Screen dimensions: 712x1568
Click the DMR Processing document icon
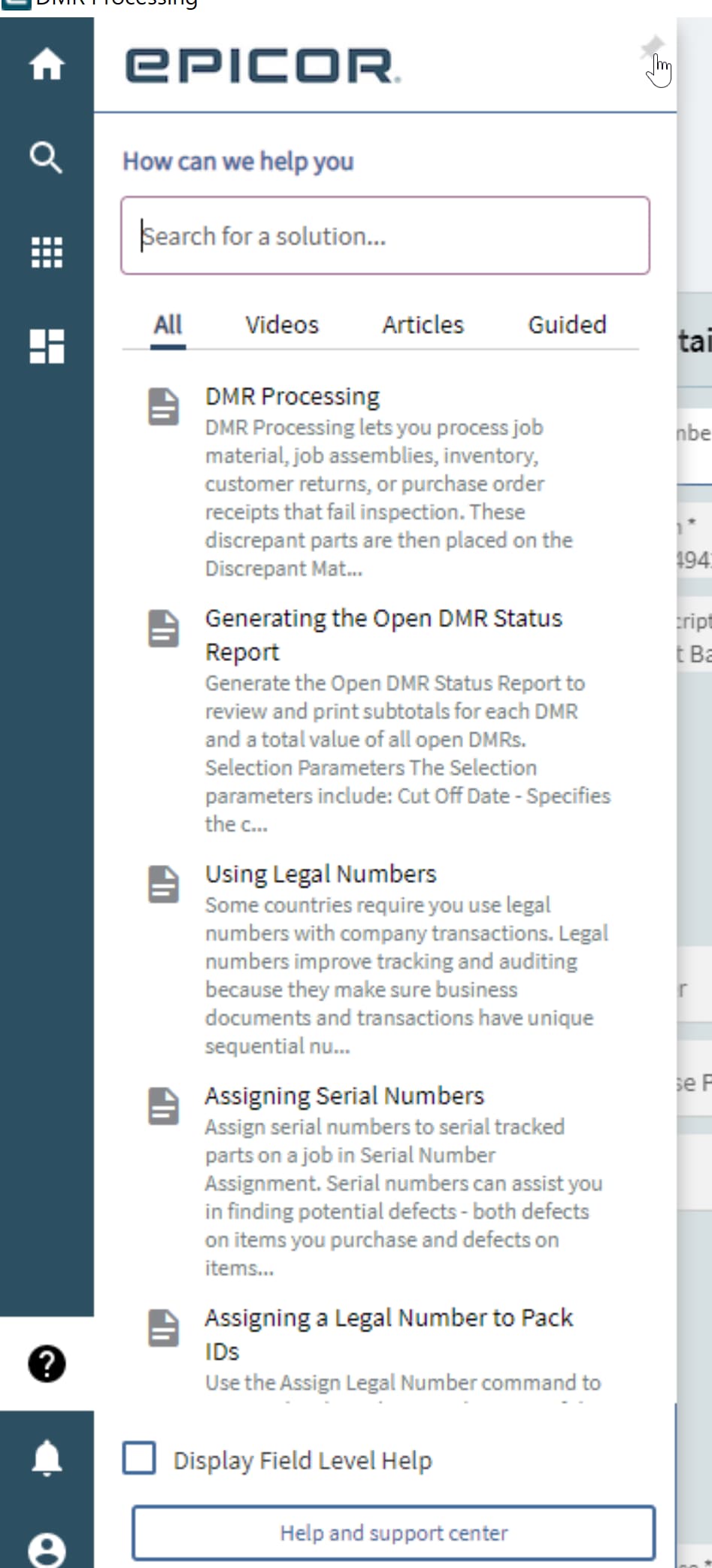163,407
